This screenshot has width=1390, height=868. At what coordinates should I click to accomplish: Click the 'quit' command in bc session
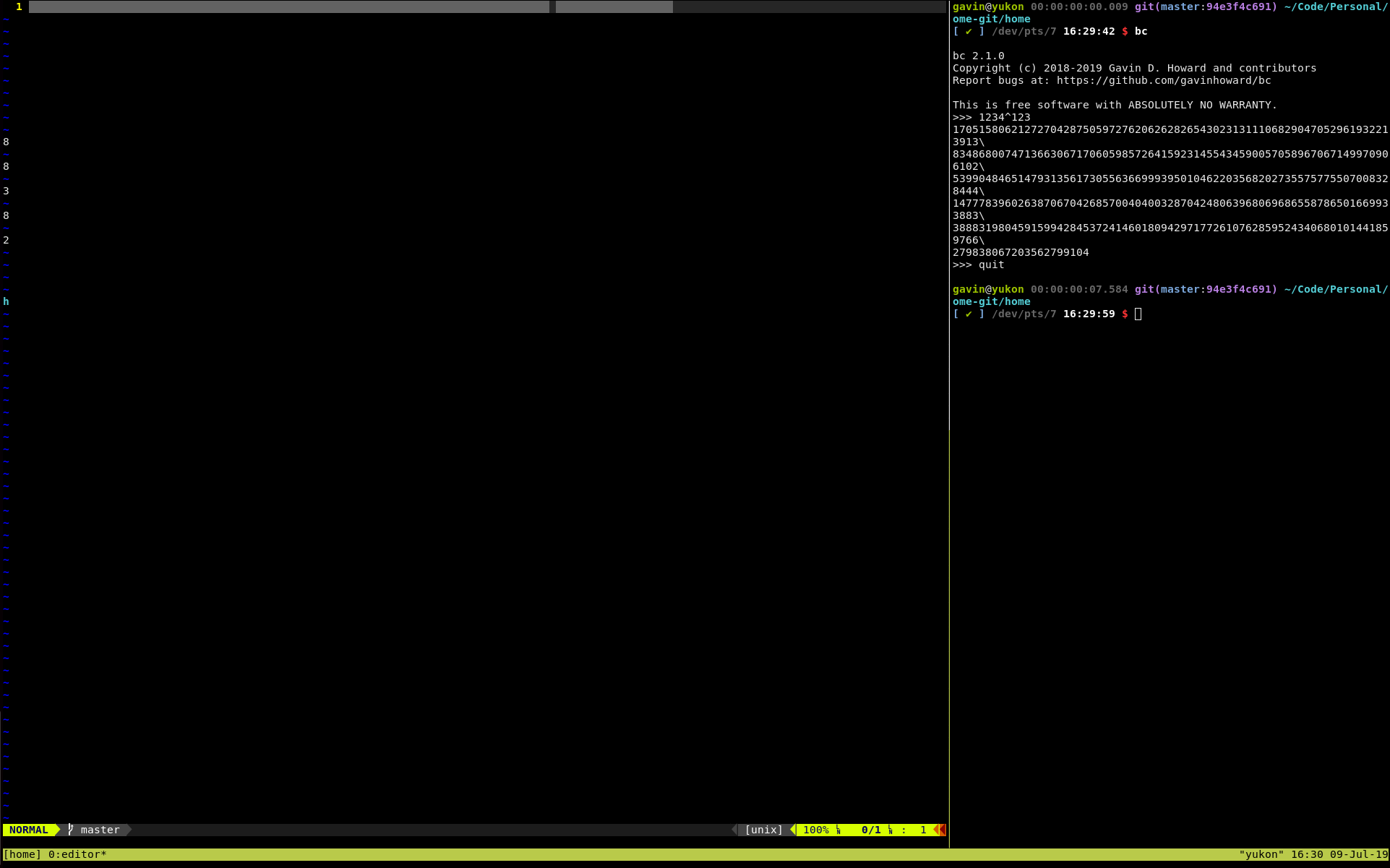pos(992,265)
